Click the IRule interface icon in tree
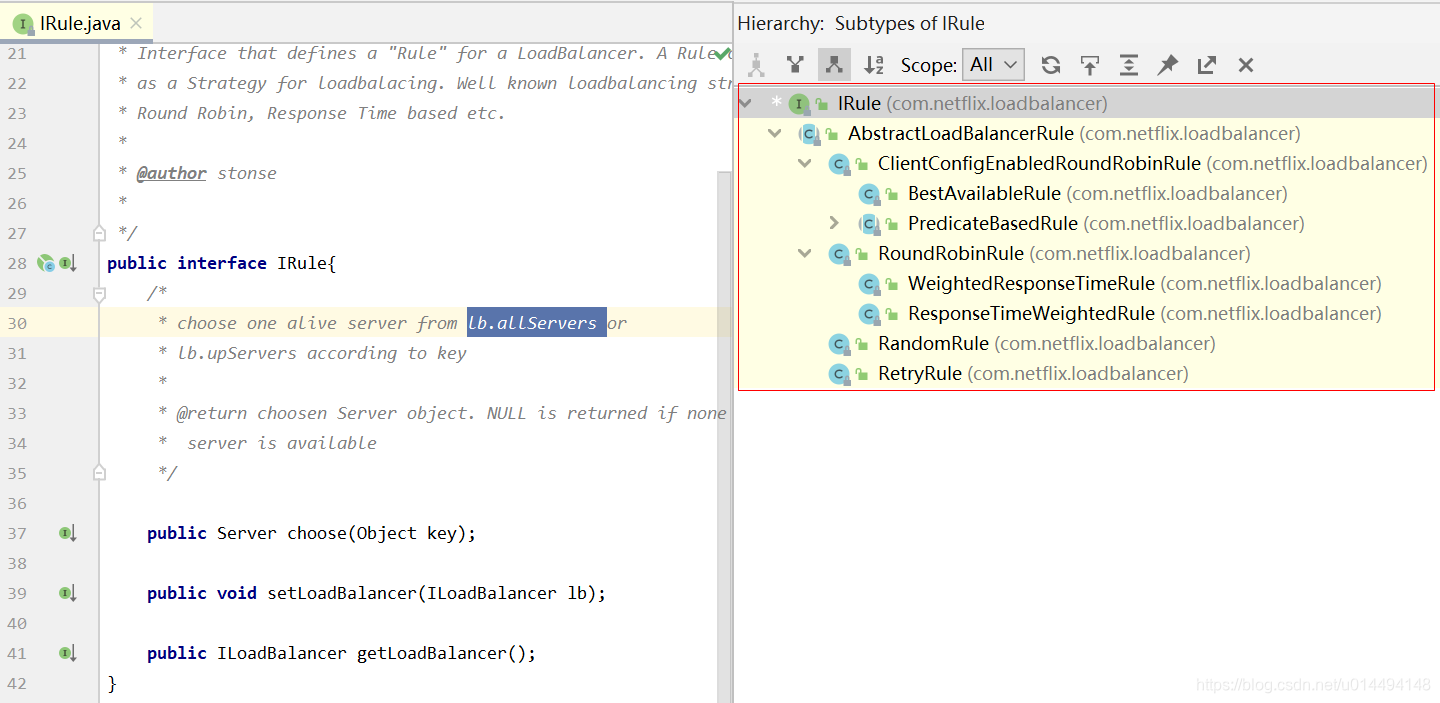This screenshot has height=703, width=1440. pyautogui.click(x=798, y=103)
